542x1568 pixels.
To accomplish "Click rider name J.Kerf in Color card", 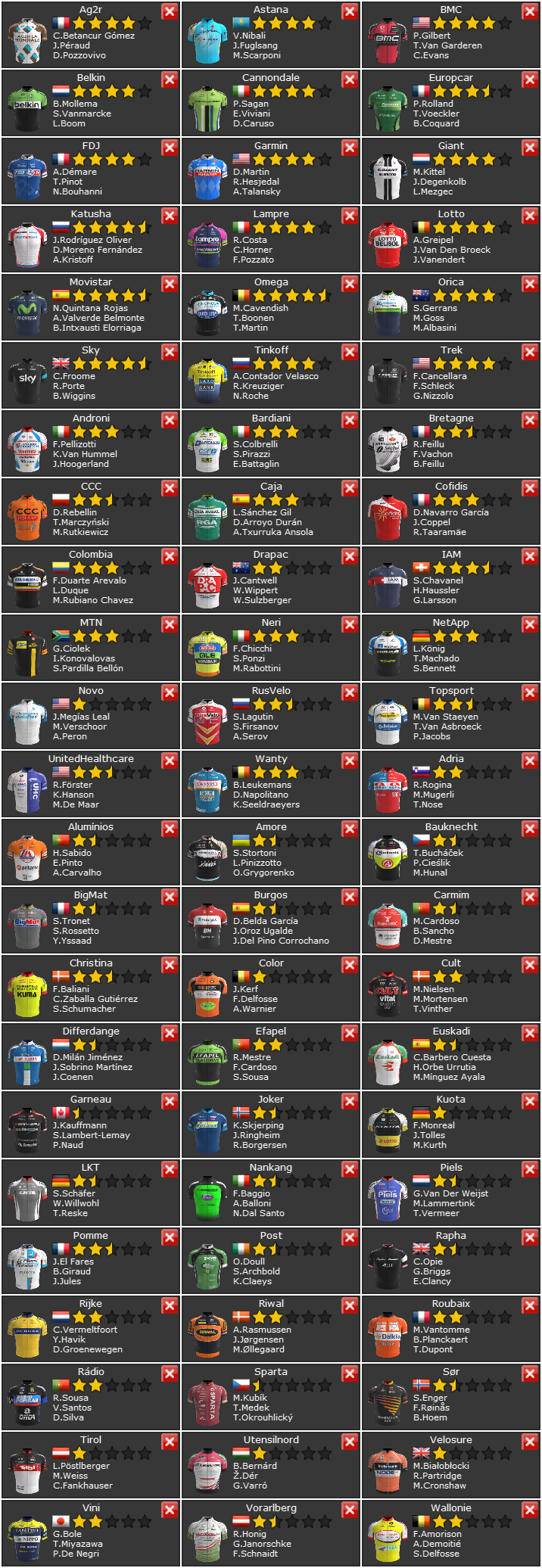I will point(246,989).
